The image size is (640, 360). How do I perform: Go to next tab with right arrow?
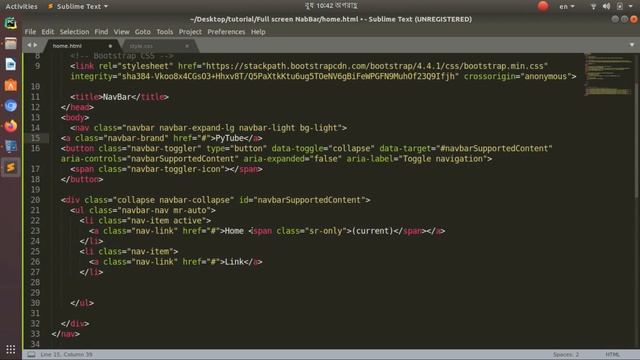coord(36,45)
